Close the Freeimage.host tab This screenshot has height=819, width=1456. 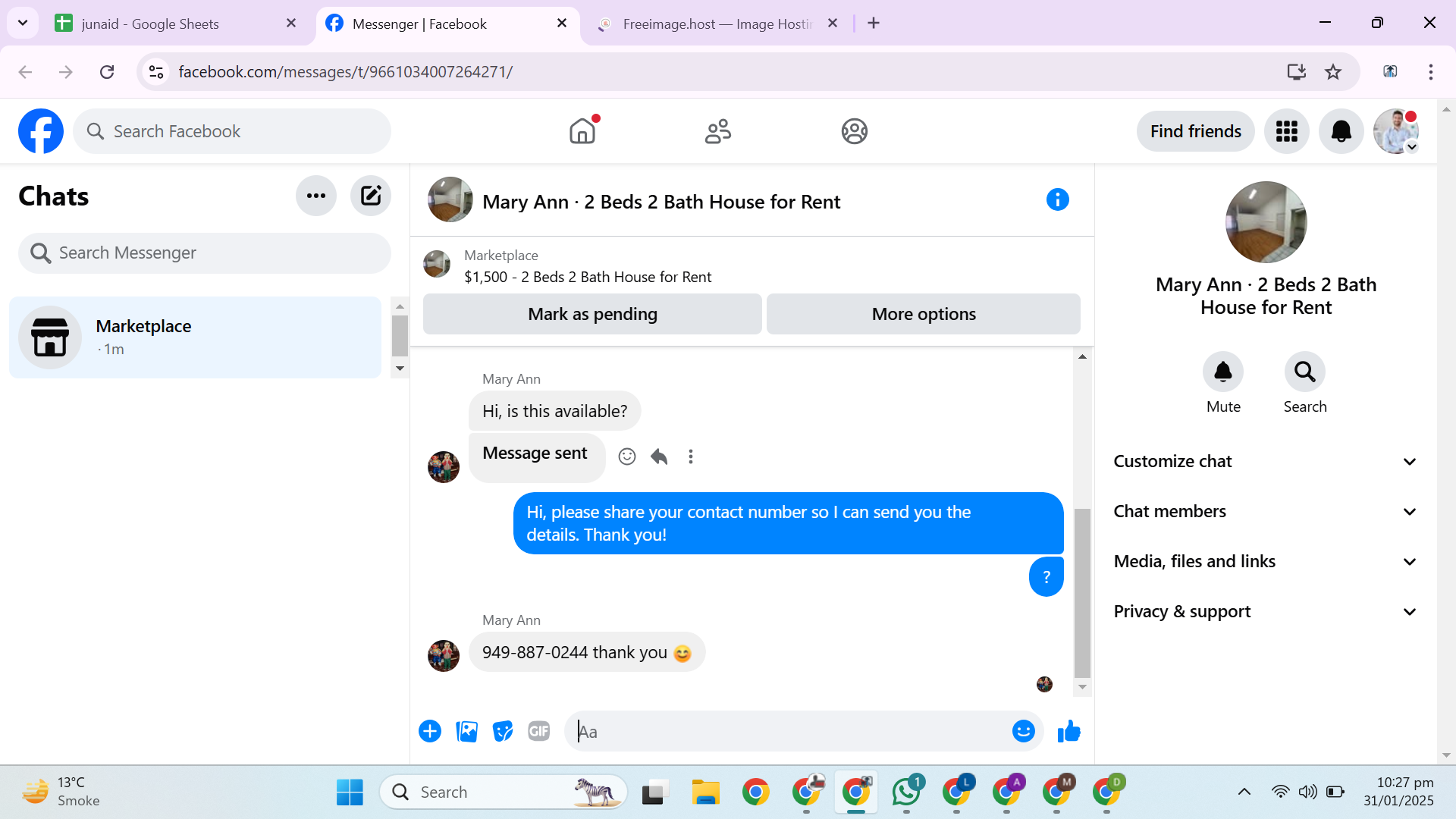point(833,23)
